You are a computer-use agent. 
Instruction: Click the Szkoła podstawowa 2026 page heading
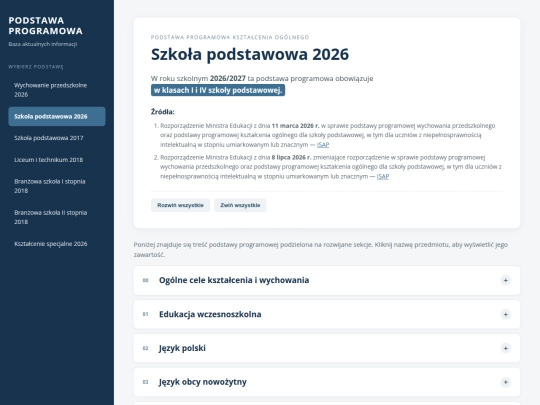(x=250, y=54)
